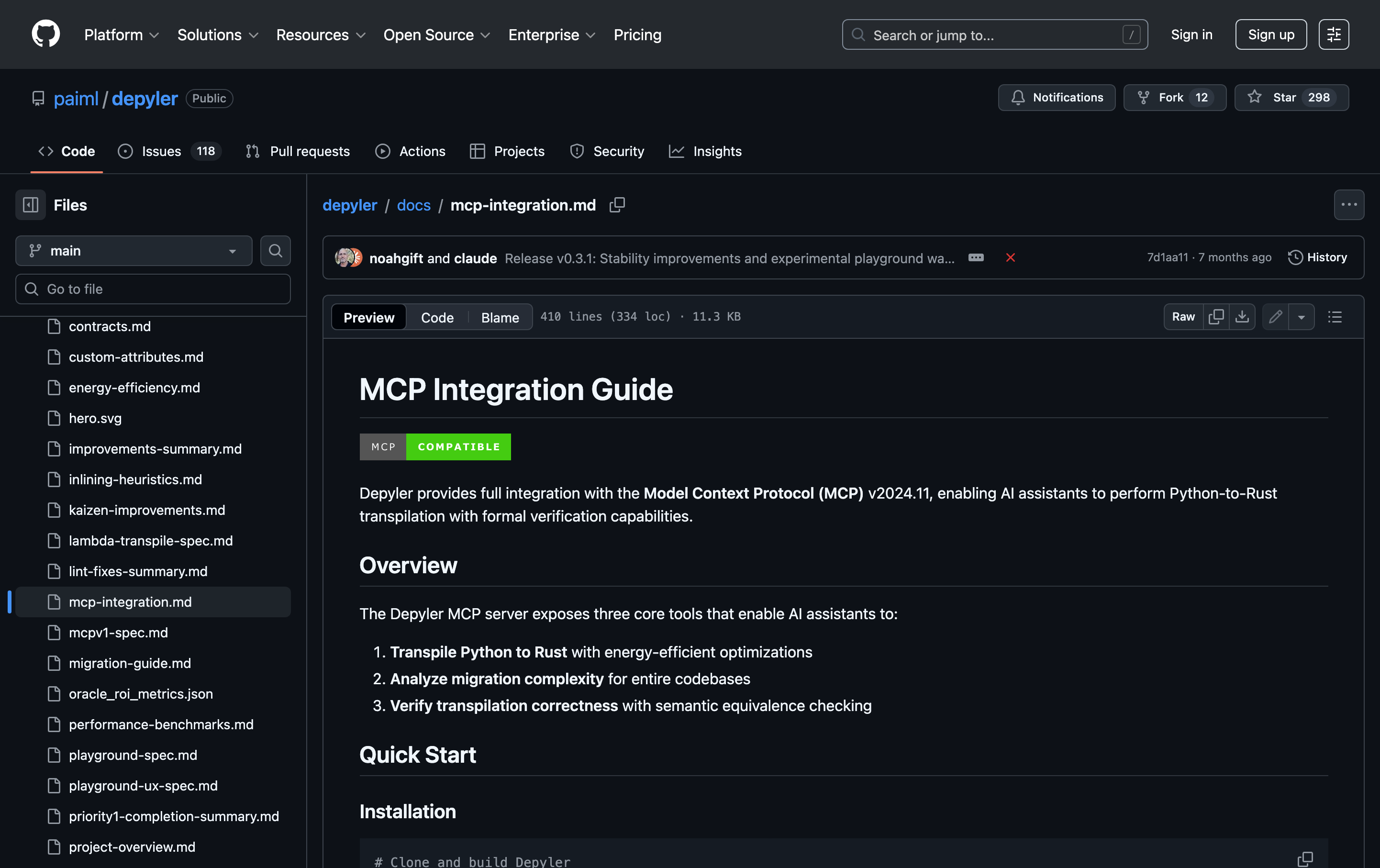Click the Go to file search field
The height and width of the screenshot is (868, 1380).
(x=153, y=289)
